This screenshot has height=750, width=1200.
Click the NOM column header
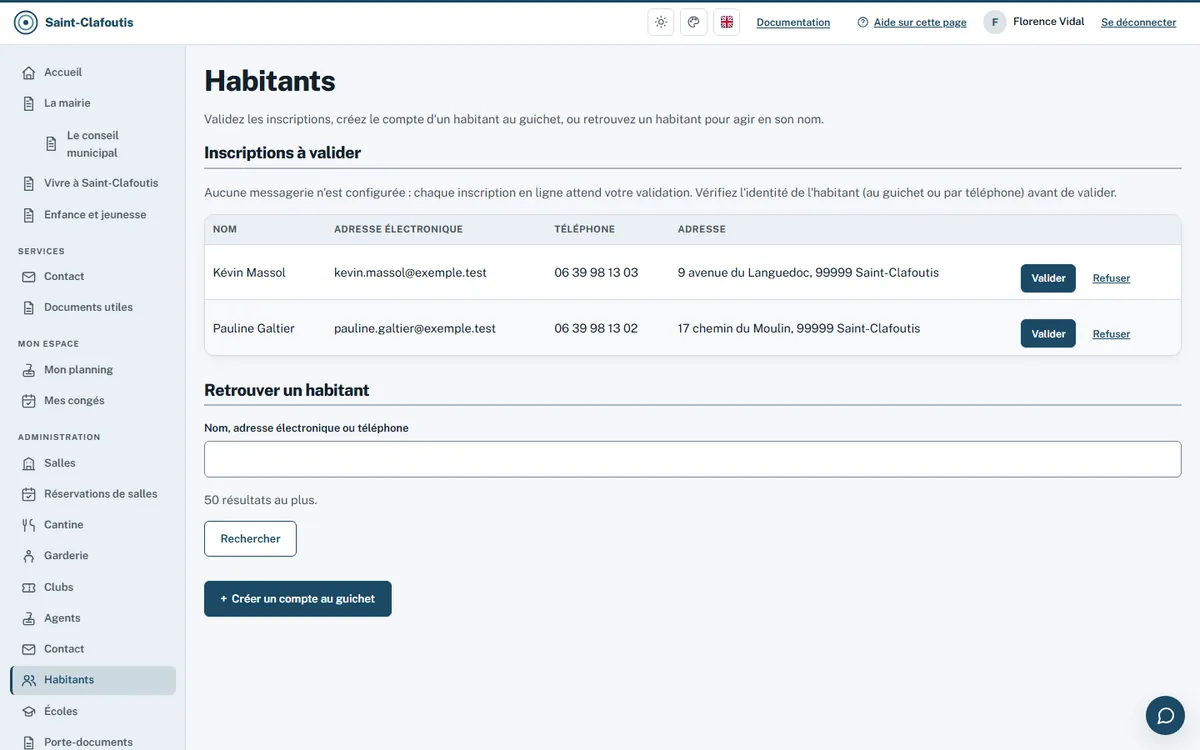point(225,229)
